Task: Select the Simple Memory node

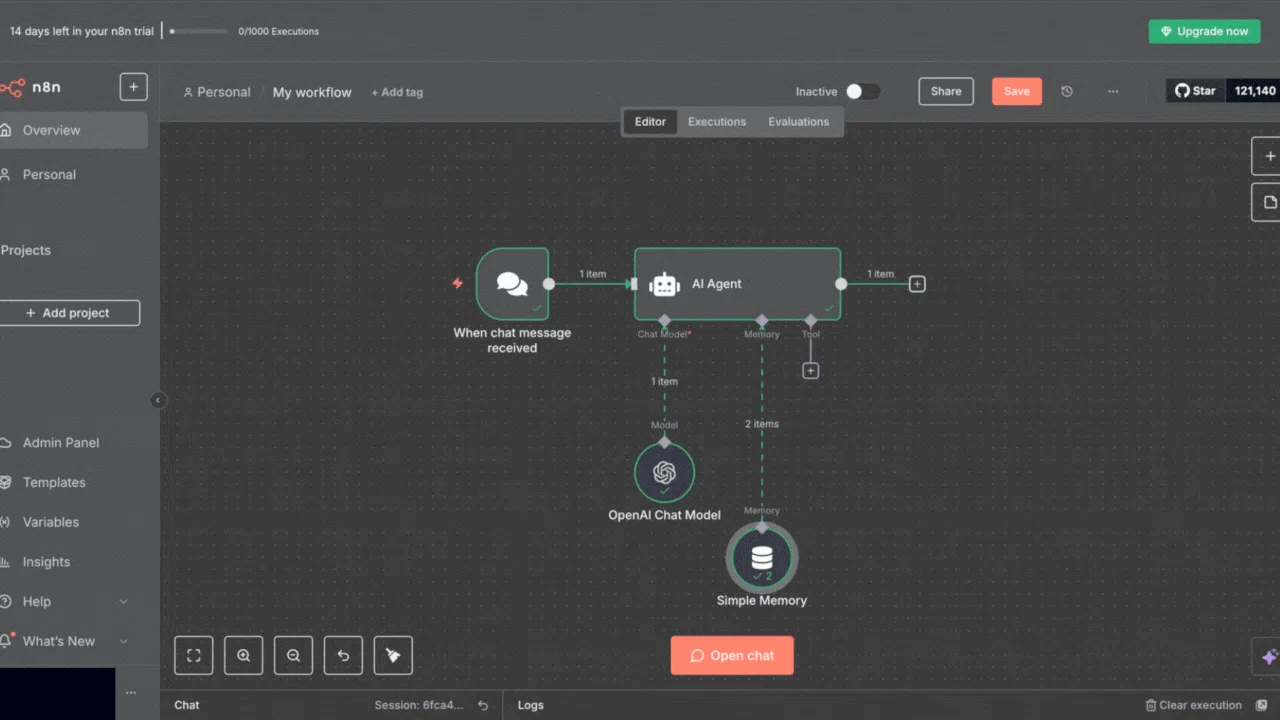Action: pyautogui.click(x=762, y=558)
